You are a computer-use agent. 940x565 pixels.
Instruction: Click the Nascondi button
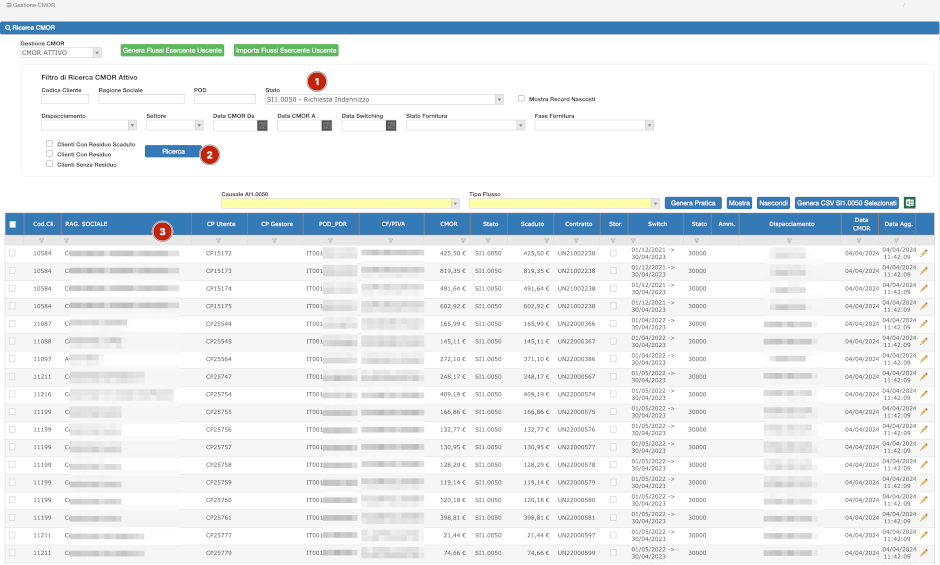pyautogui.click(x=773, y=203)
